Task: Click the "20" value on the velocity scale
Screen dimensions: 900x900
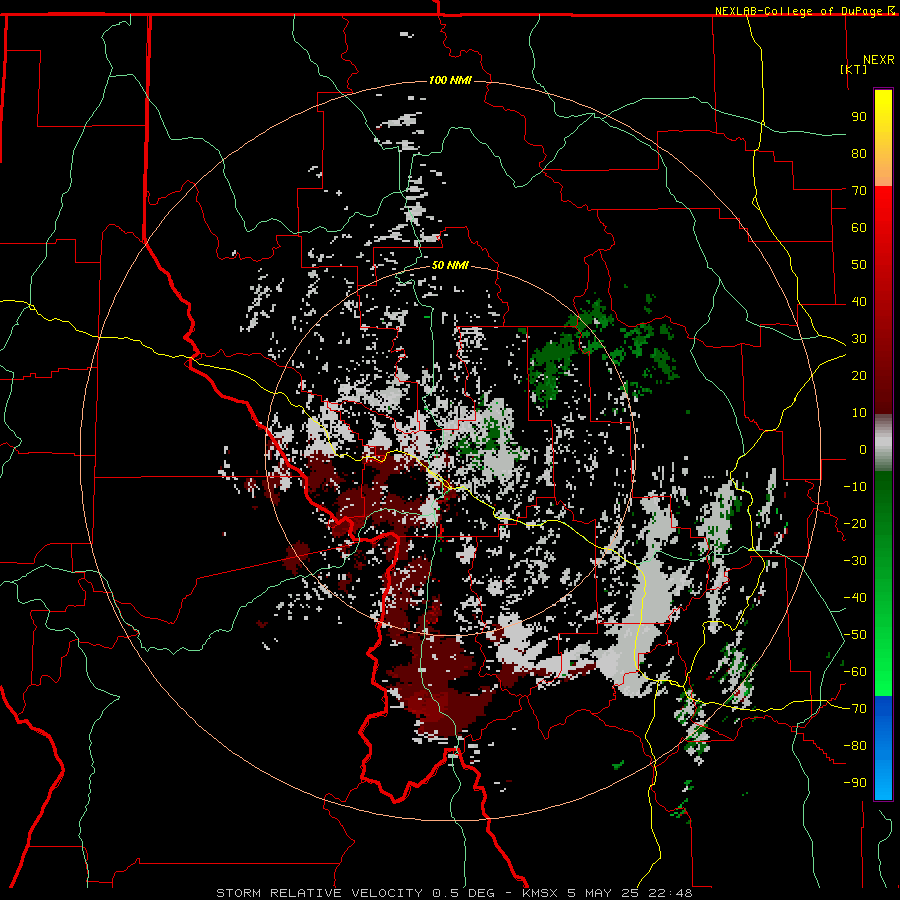Action: coord(859,375)
